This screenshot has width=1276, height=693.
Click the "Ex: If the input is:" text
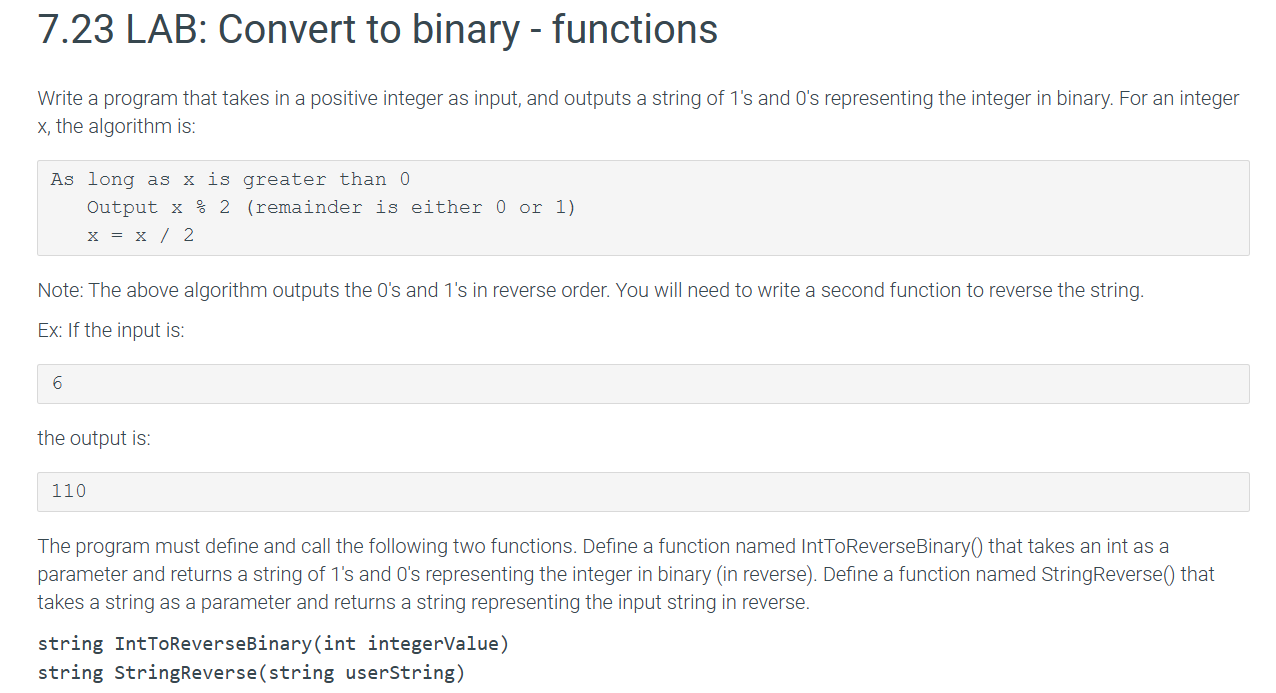[x=111, y=331]
